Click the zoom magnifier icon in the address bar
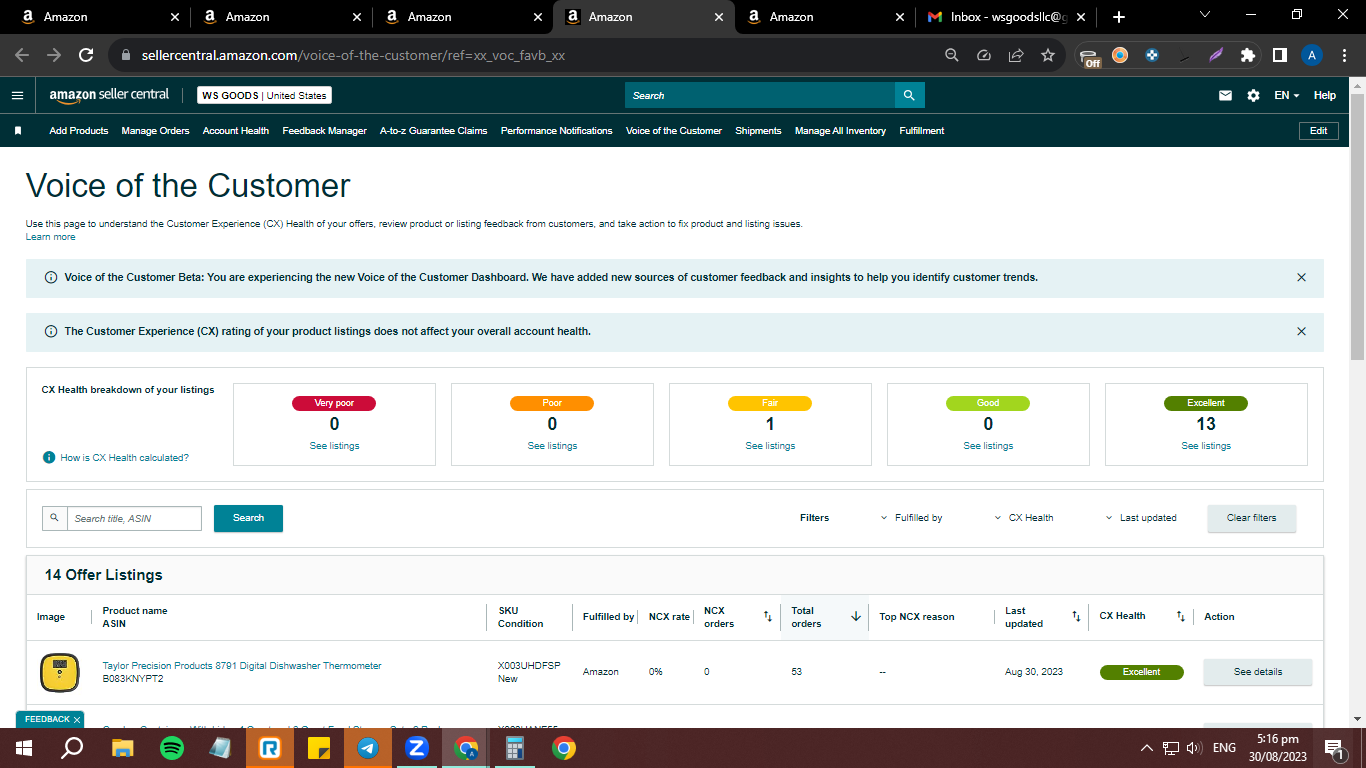 pos(952,55)
